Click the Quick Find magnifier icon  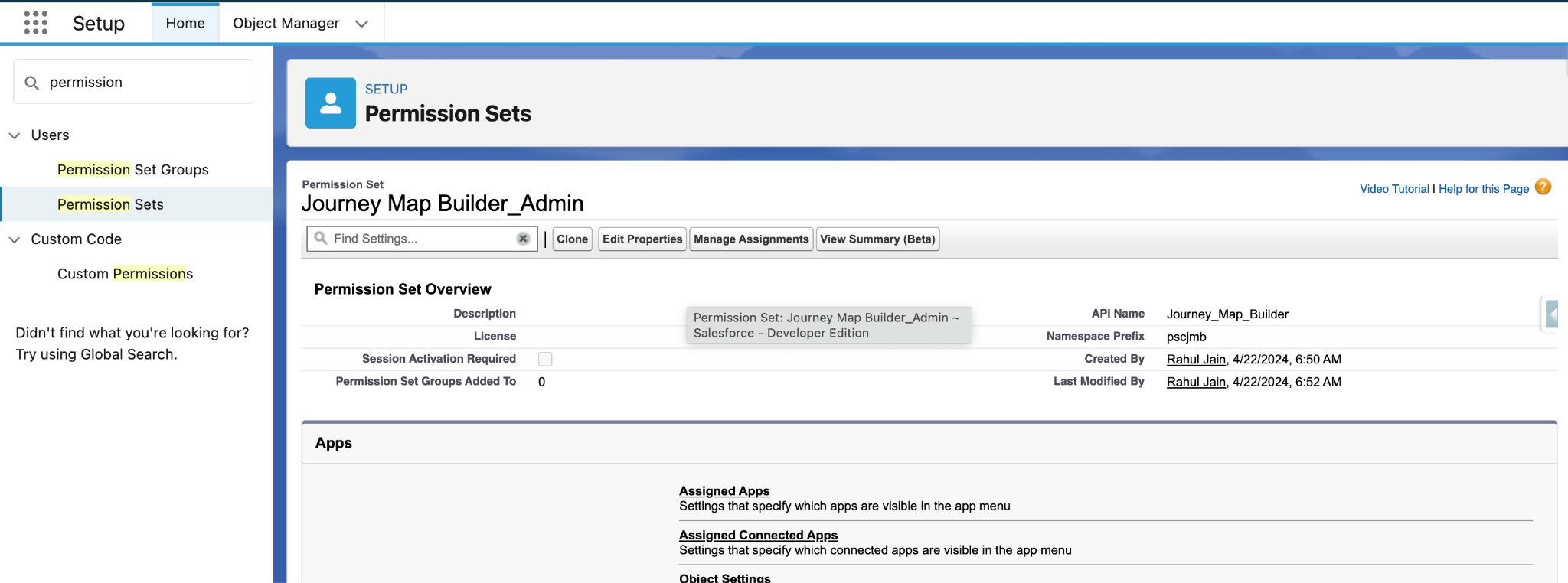coord(31,83)
